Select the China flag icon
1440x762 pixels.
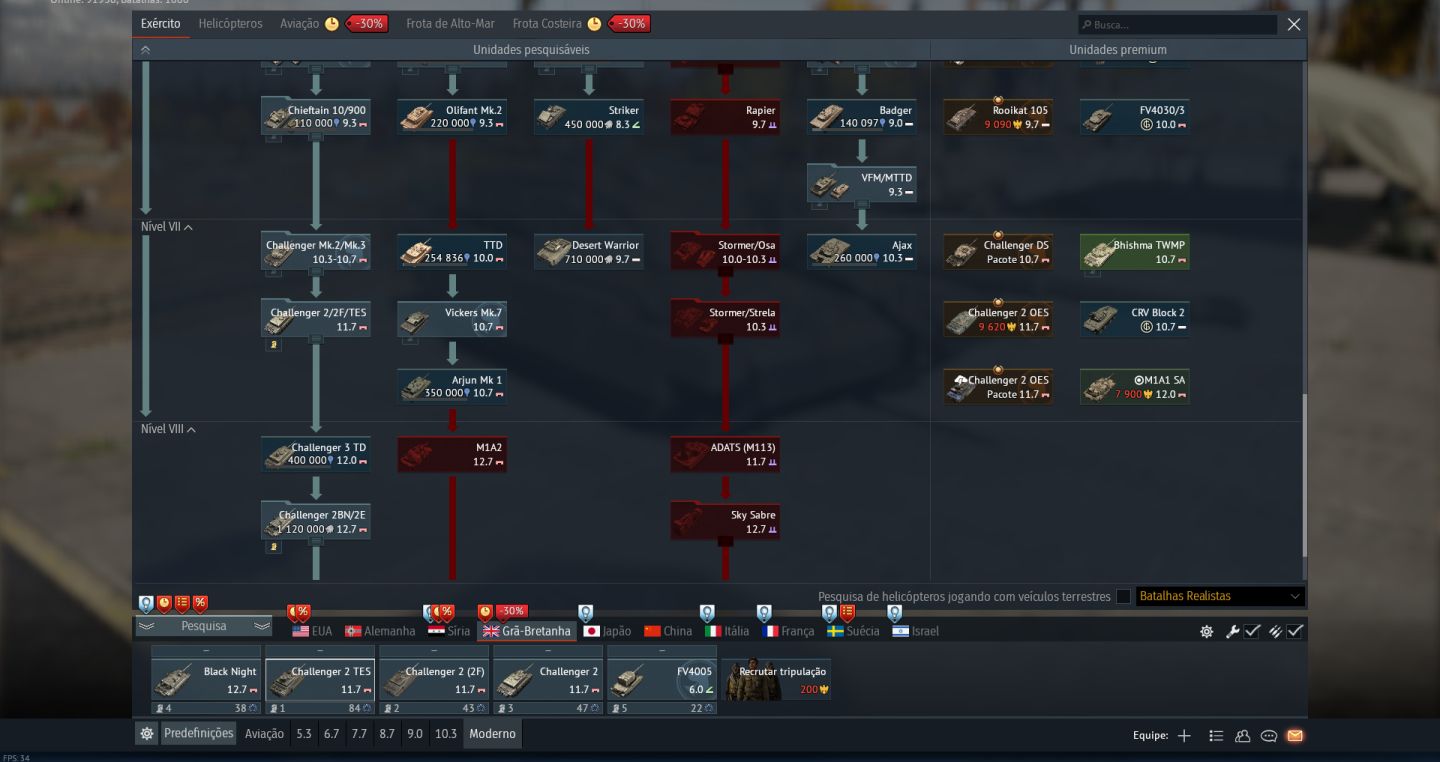(x=653, y=631)
